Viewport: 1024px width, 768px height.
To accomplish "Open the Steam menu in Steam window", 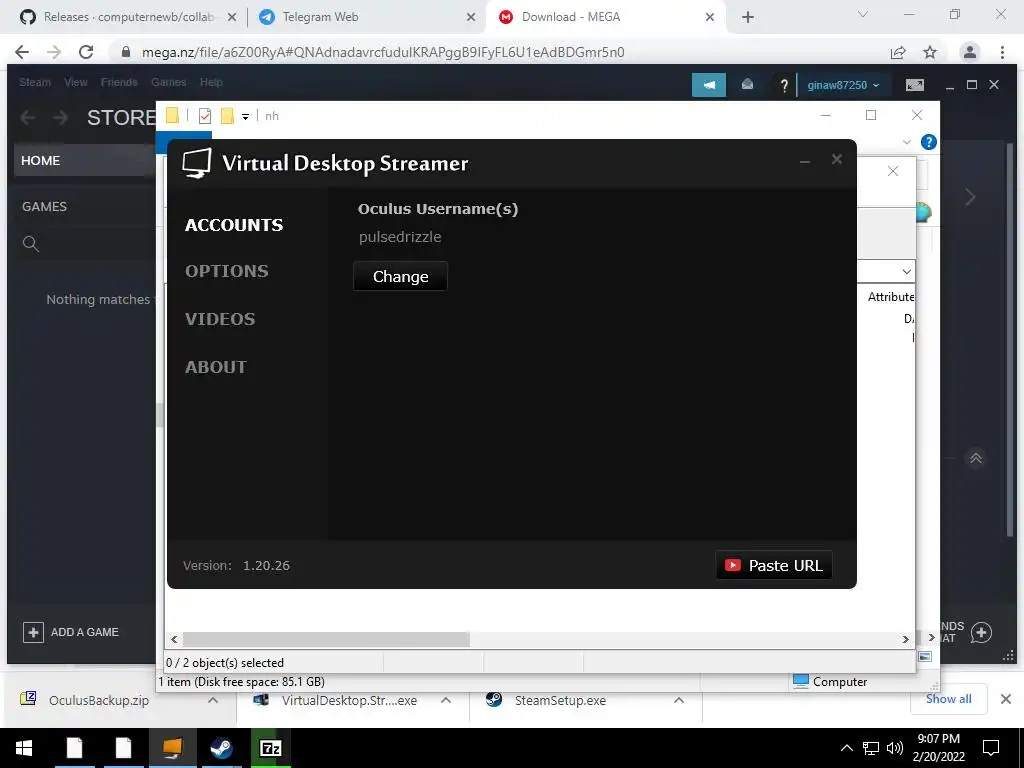I will (x=35, y=82).
